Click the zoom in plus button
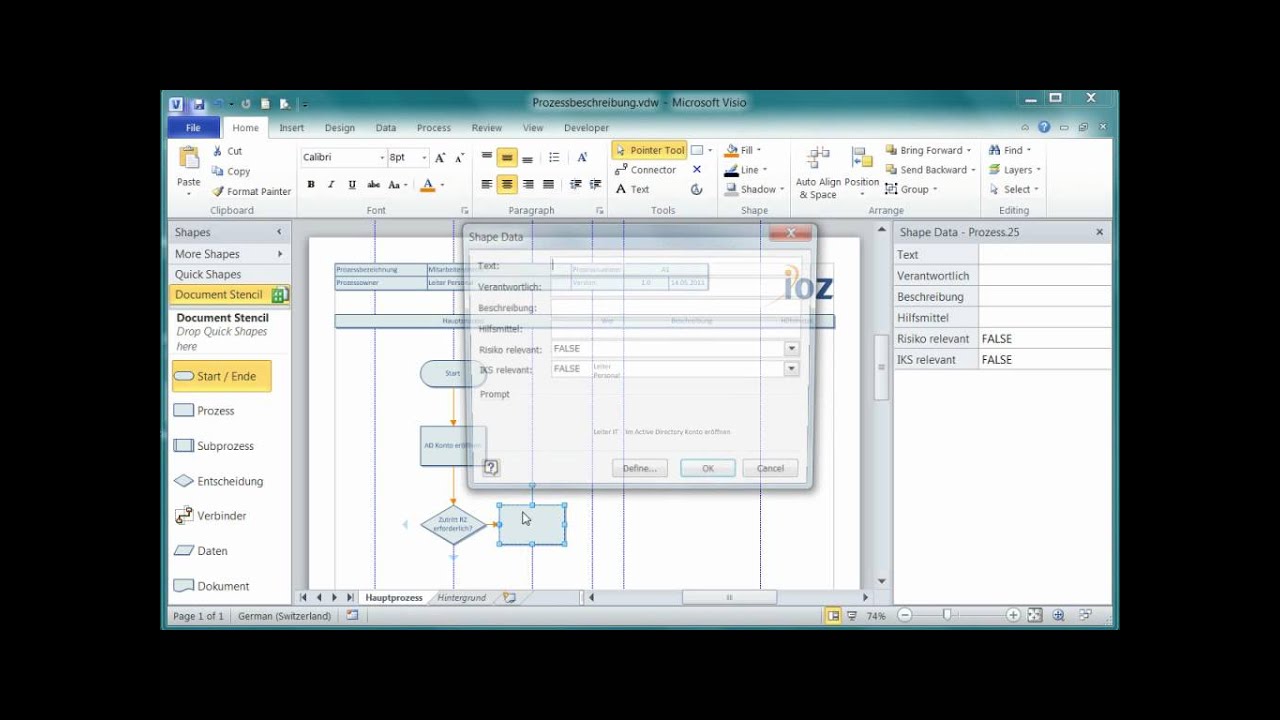The image size is (1280, 720). point(1013,616)
